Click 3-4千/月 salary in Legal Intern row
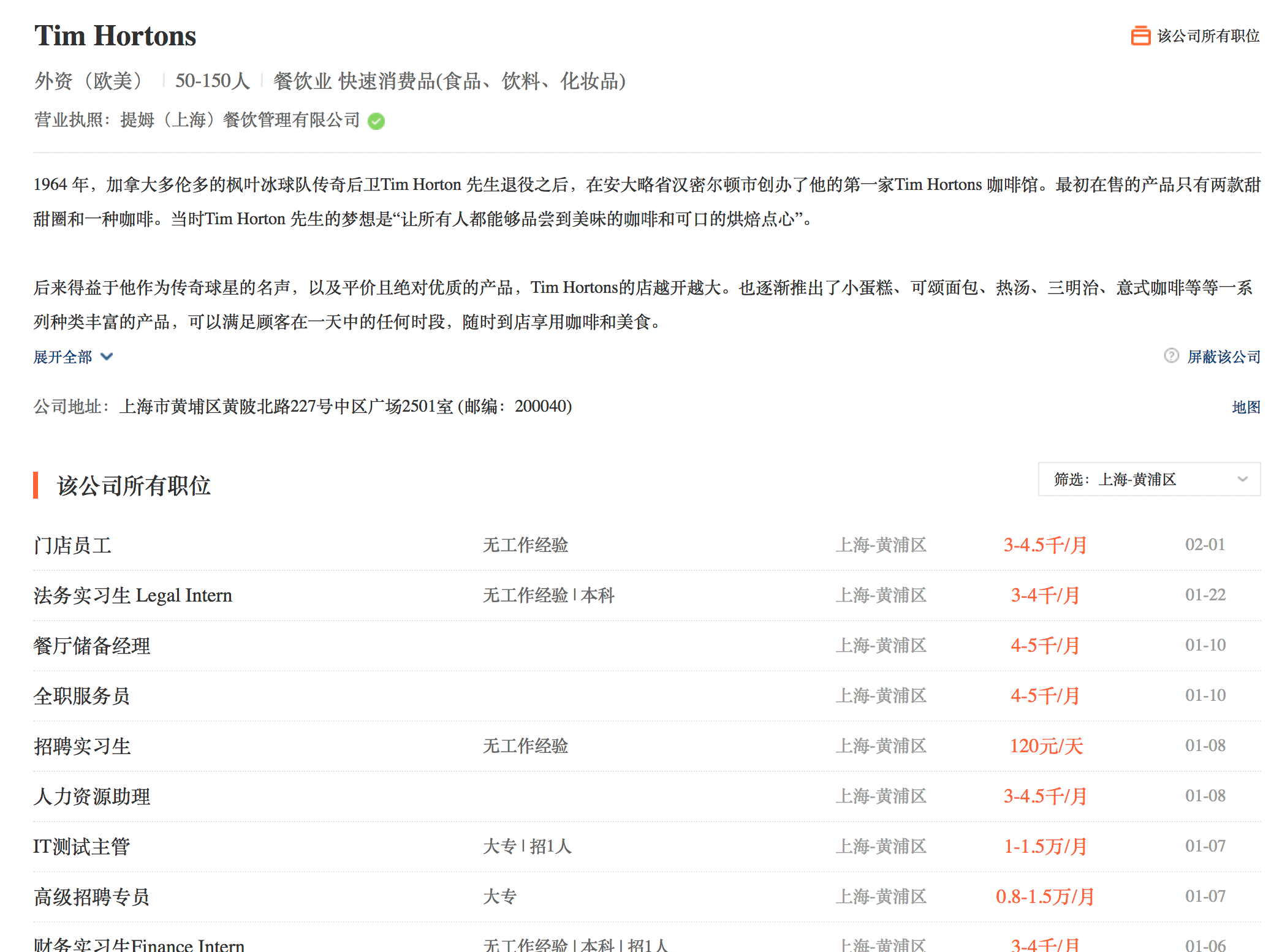Viewport: 1282px width, 952px height. coord(1045,595)
